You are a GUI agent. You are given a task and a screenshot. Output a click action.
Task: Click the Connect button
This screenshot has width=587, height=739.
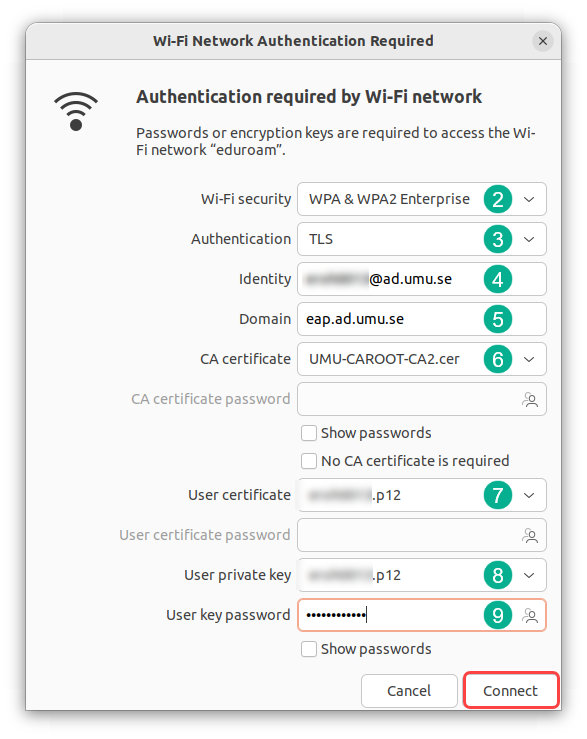[511, 690]
